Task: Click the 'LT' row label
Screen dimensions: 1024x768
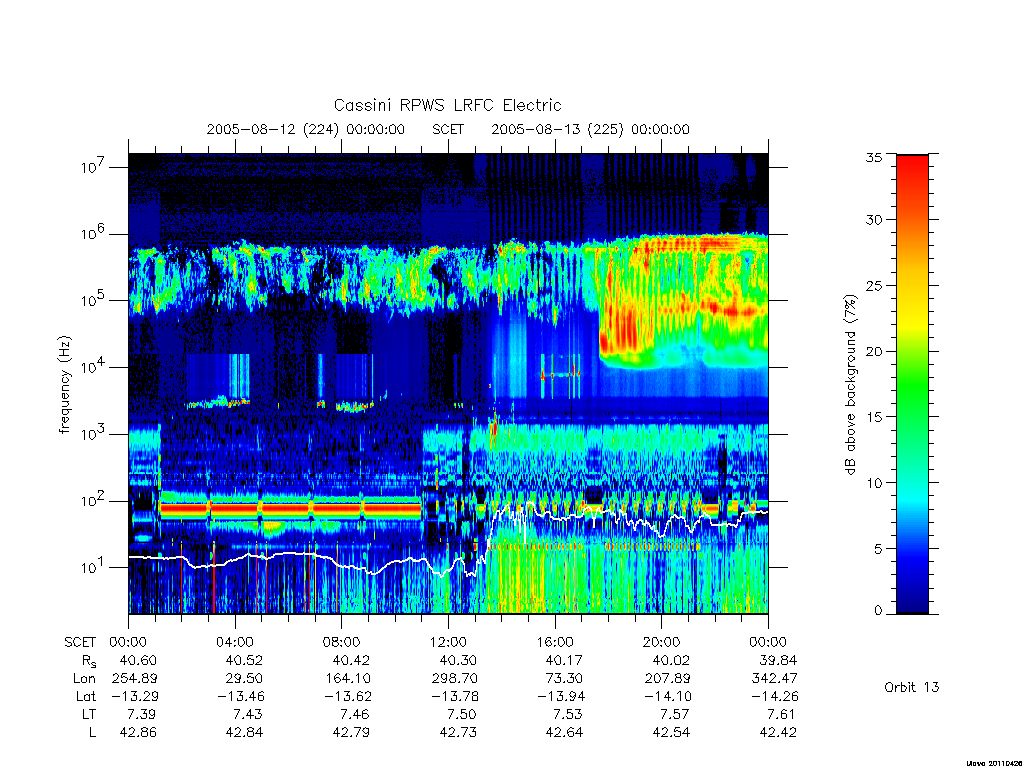Action: 89,714
